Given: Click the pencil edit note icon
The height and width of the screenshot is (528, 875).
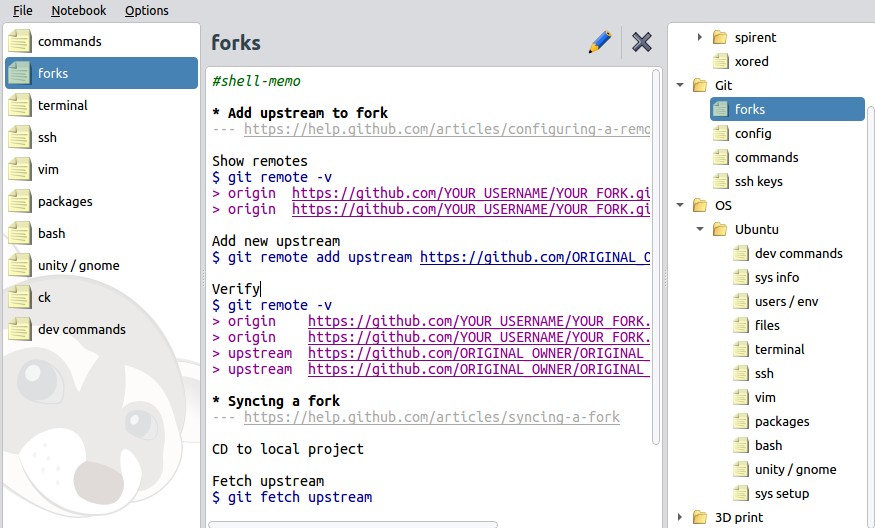Looking at the screenshot, I should point(600,42).
